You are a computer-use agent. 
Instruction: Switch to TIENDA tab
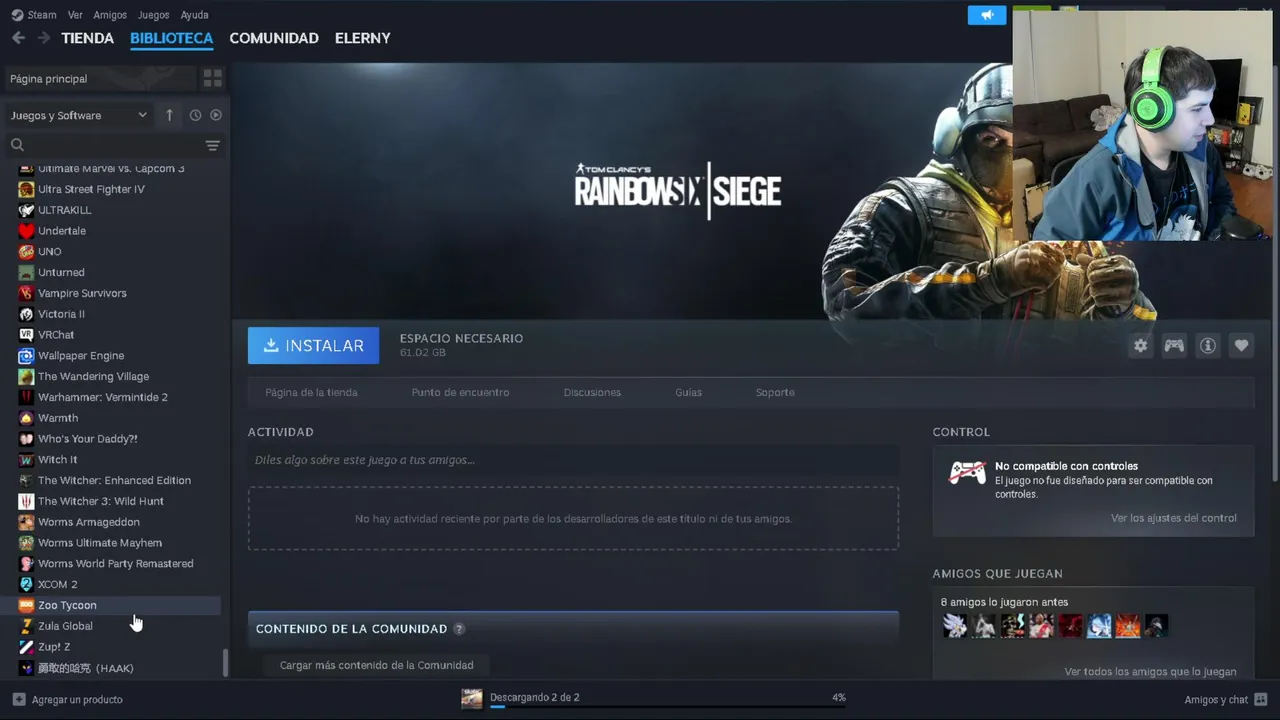(88, 38)
